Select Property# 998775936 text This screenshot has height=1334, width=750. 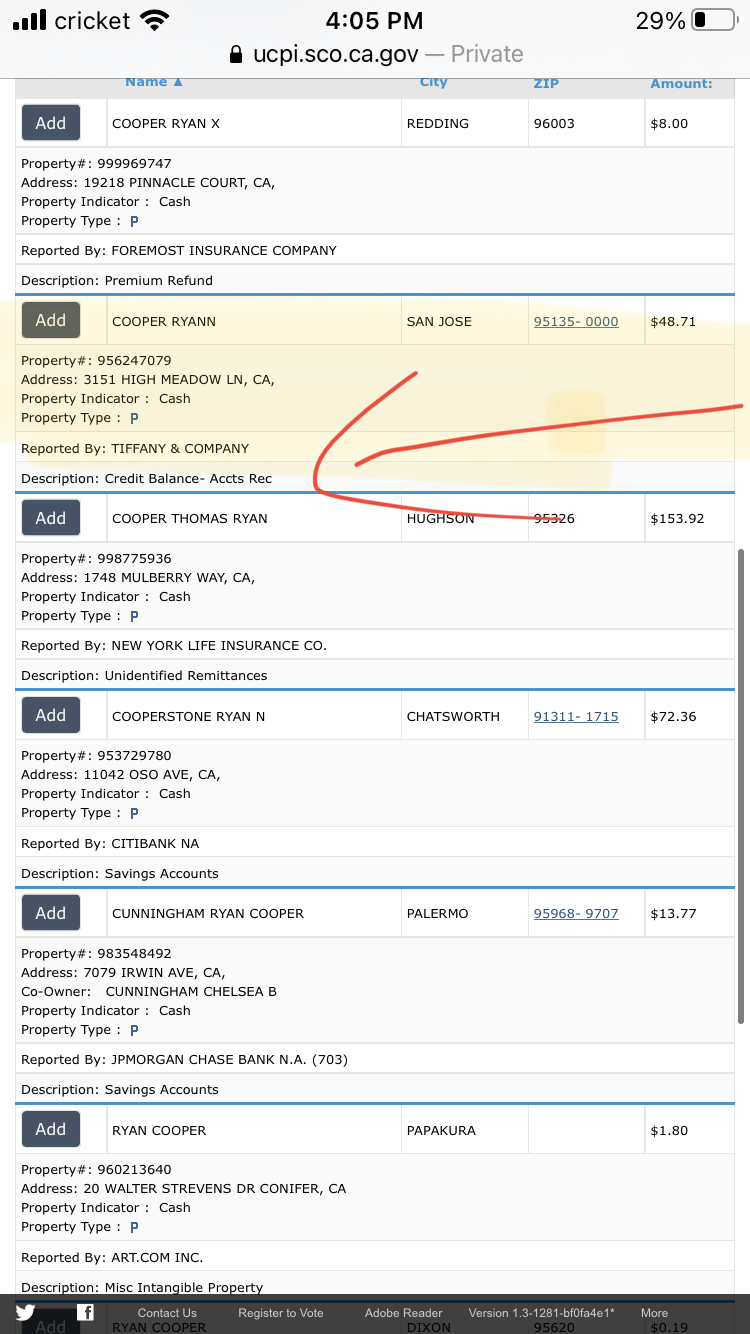(96, 558)
